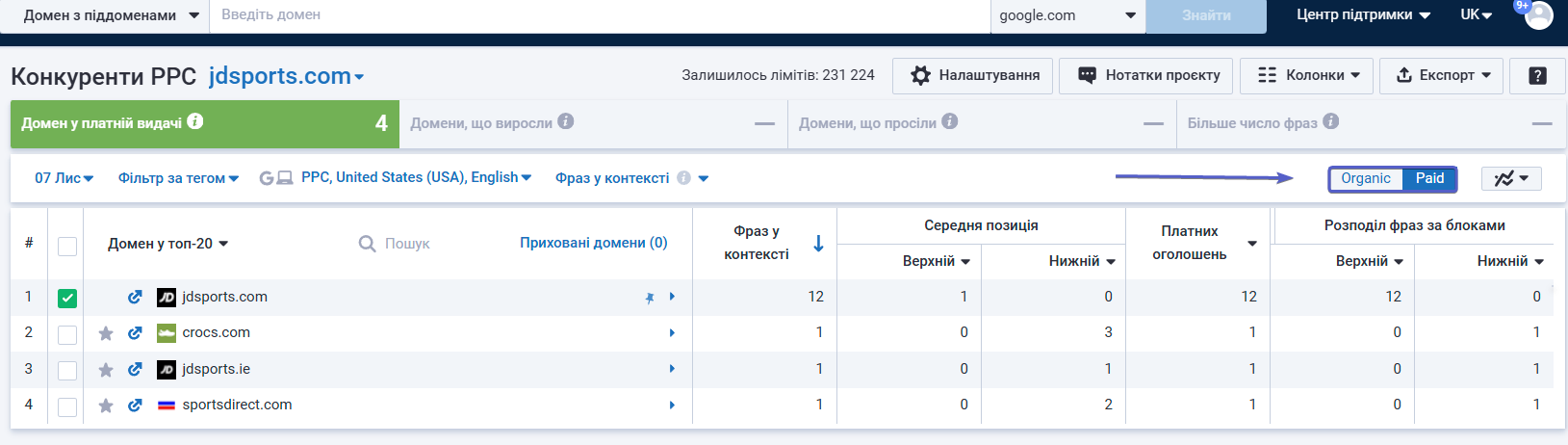
Task: Sort Середня позиція by Верхній
Action: 936,261
